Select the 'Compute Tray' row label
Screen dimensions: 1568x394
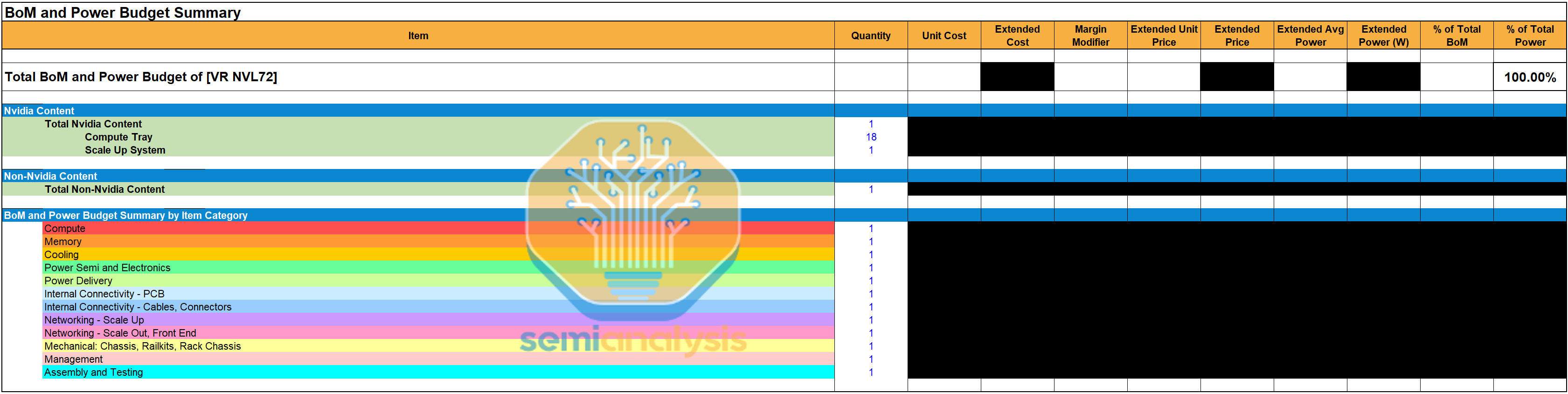[118, 137]
